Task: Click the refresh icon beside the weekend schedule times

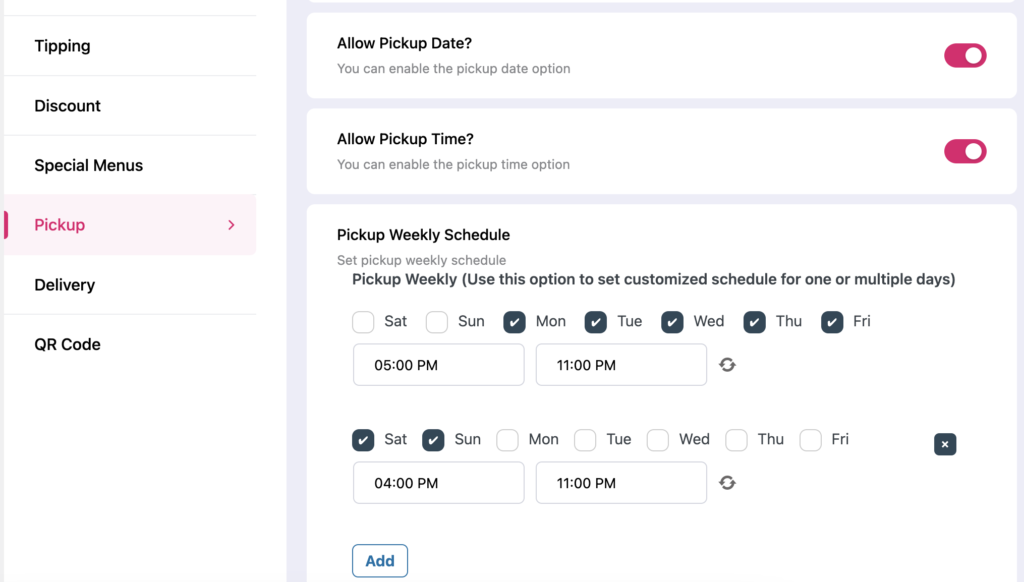Action: tap(728, 483)
